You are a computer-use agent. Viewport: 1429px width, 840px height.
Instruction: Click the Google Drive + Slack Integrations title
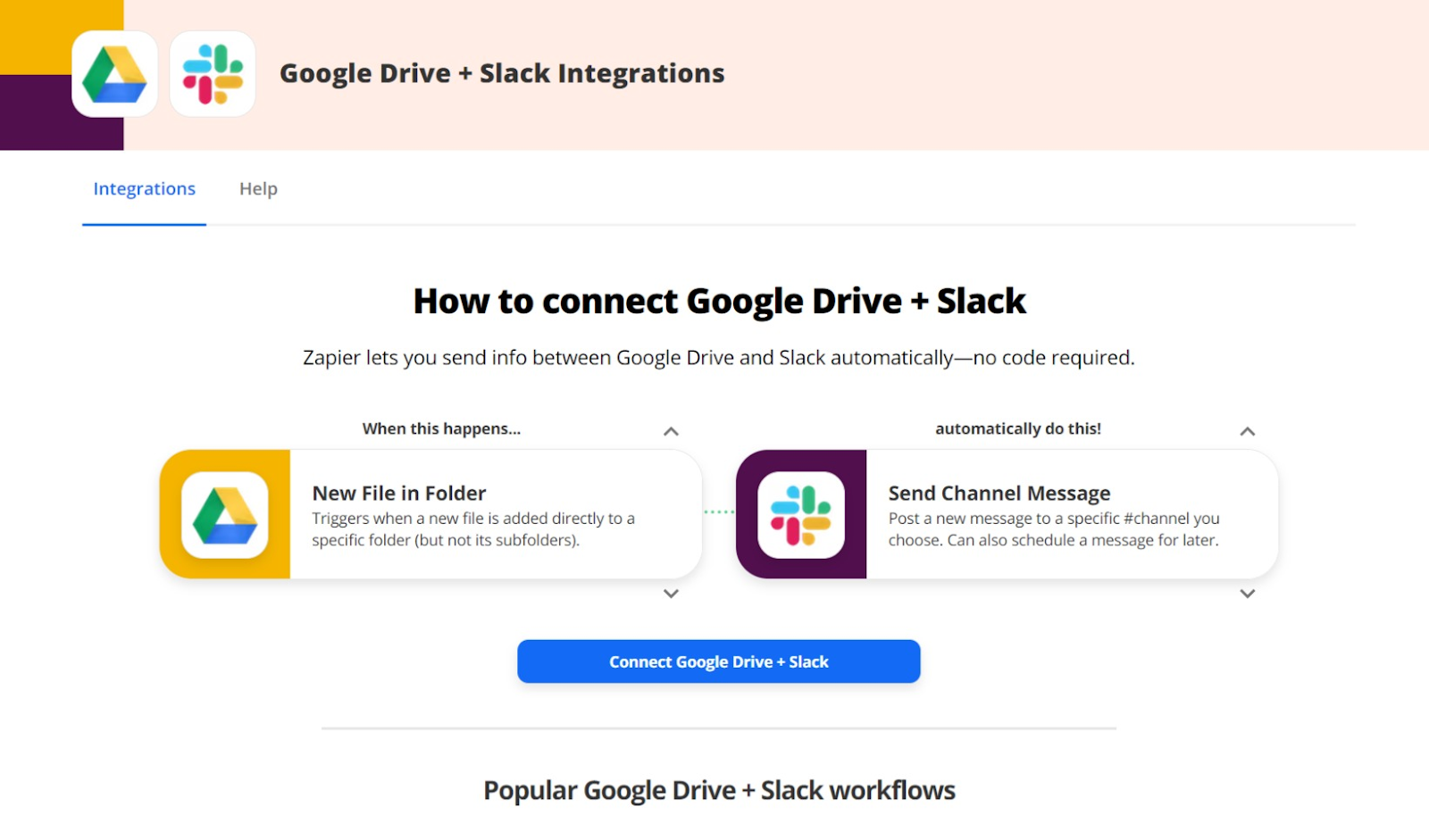[x=502, y=73]
